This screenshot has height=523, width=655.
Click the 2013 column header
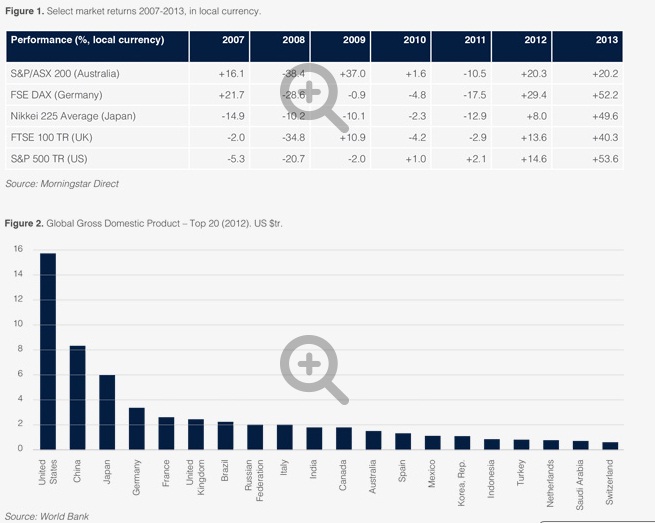[x=606, y=40]
